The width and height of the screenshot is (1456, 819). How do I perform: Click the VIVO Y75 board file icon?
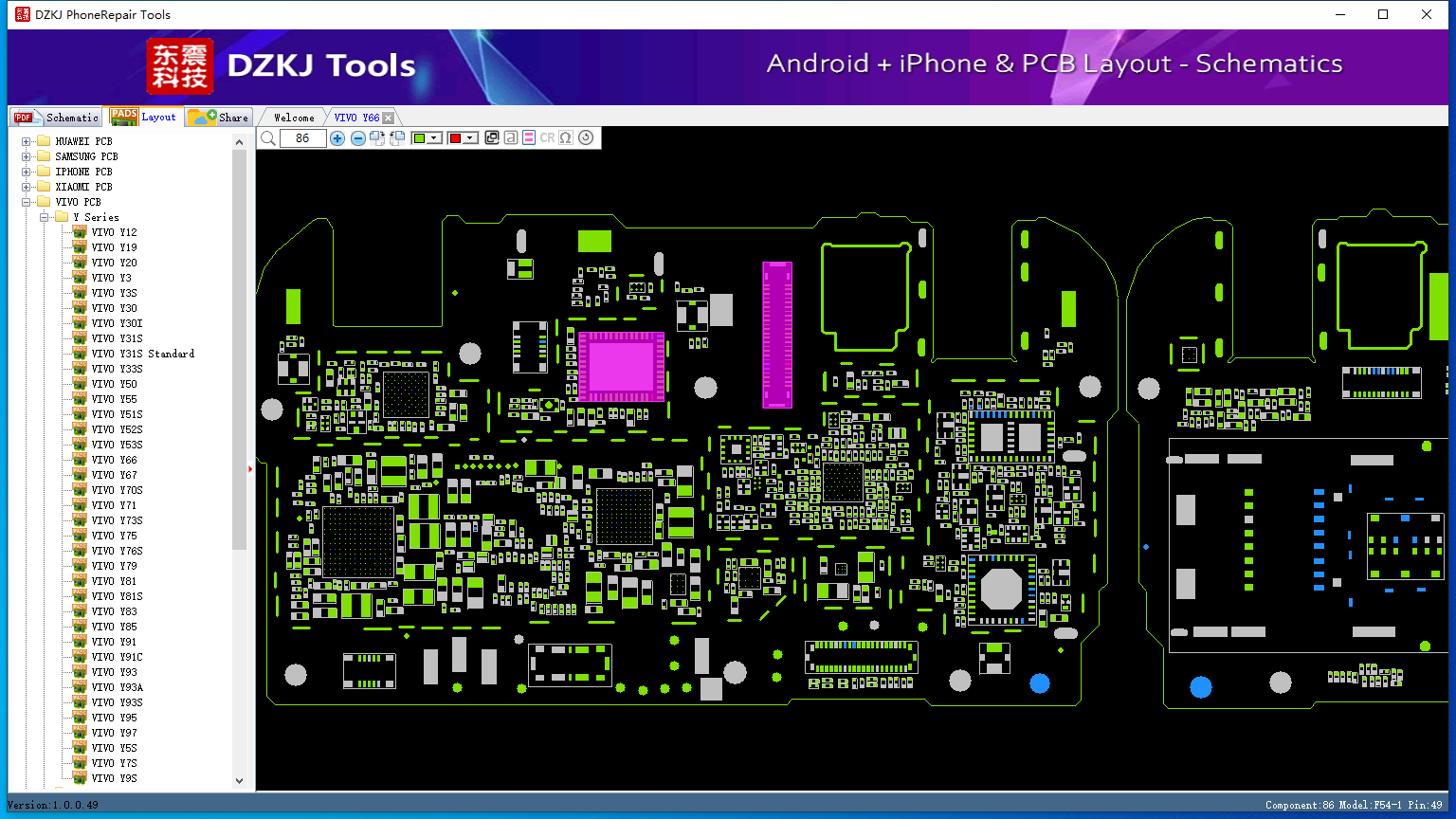80,536
